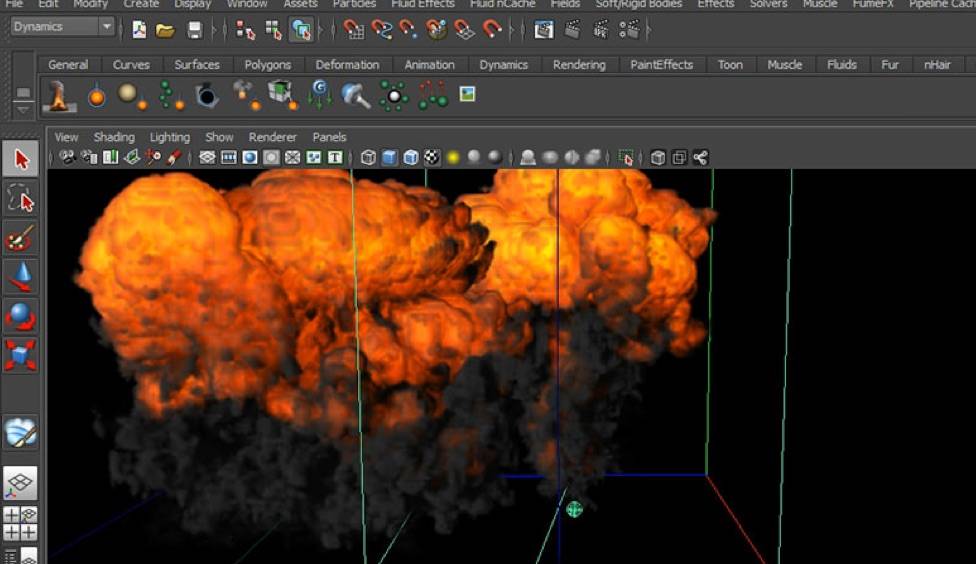This screenshot has width=976, height=564.
Task: Open the viewport Renderer menu
Action: [272, 137]
